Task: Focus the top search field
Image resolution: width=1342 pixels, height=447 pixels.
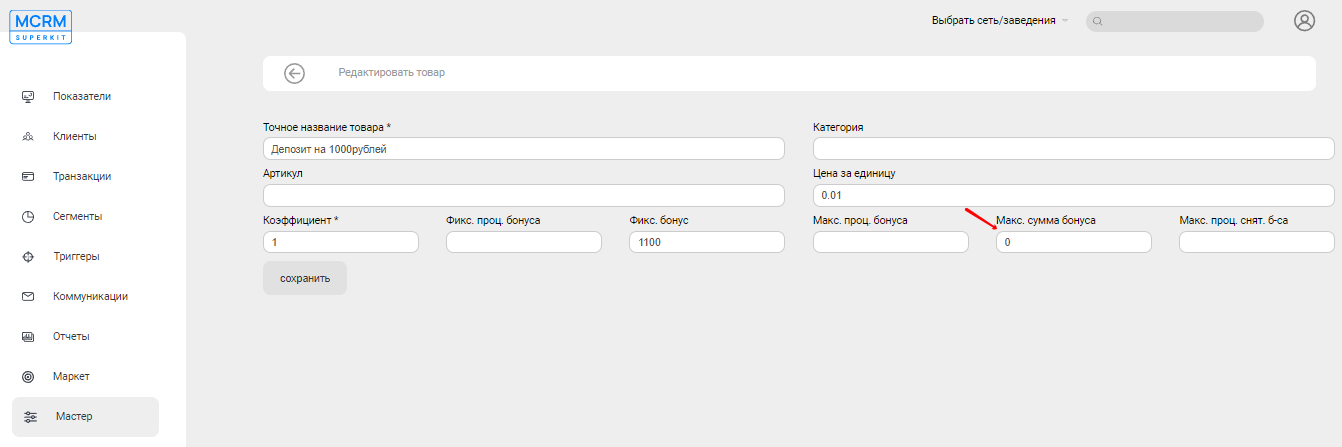Action: tap(1175, 21)
